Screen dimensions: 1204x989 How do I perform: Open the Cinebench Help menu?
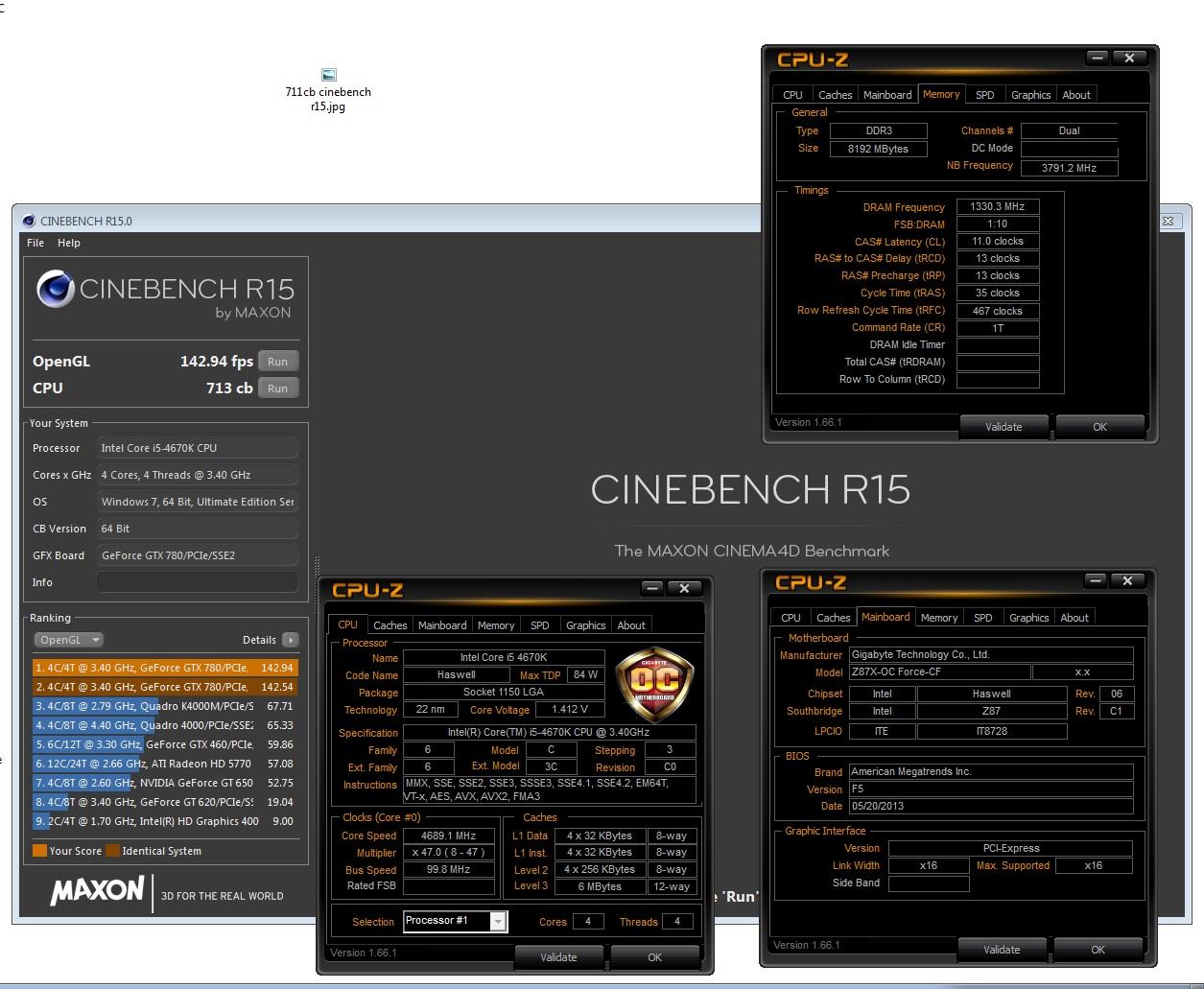(69, 243)
